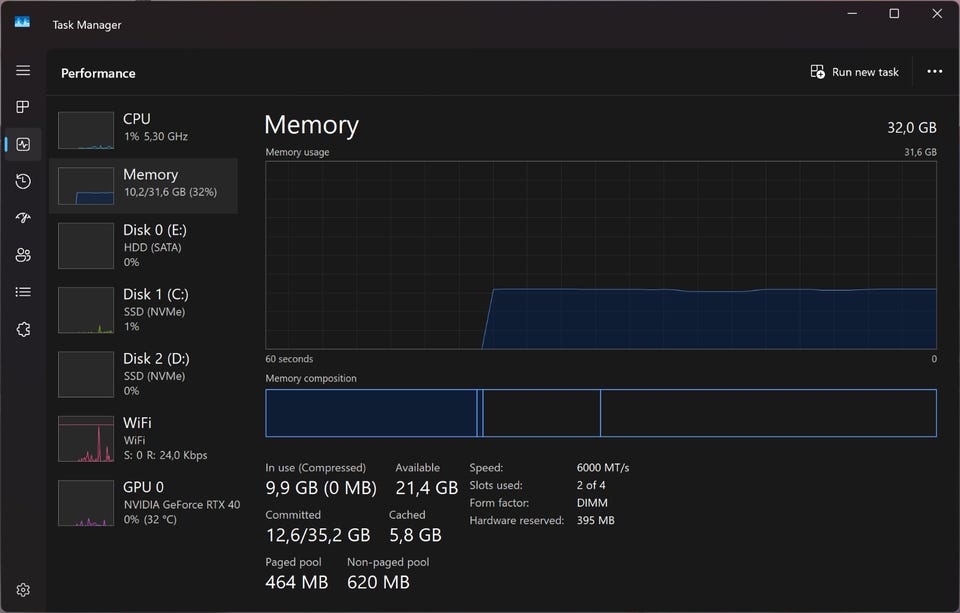The image size is (960, 613).
Task: Select Disk 0 (E:) HDD entry
Action: 145,245
